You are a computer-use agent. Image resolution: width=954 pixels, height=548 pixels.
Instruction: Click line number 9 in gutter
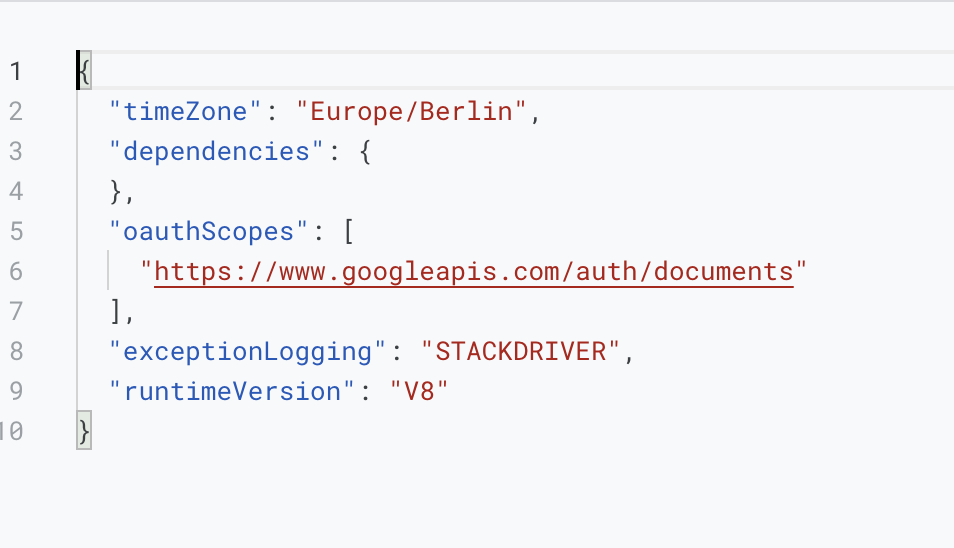(x=16, y=391)
